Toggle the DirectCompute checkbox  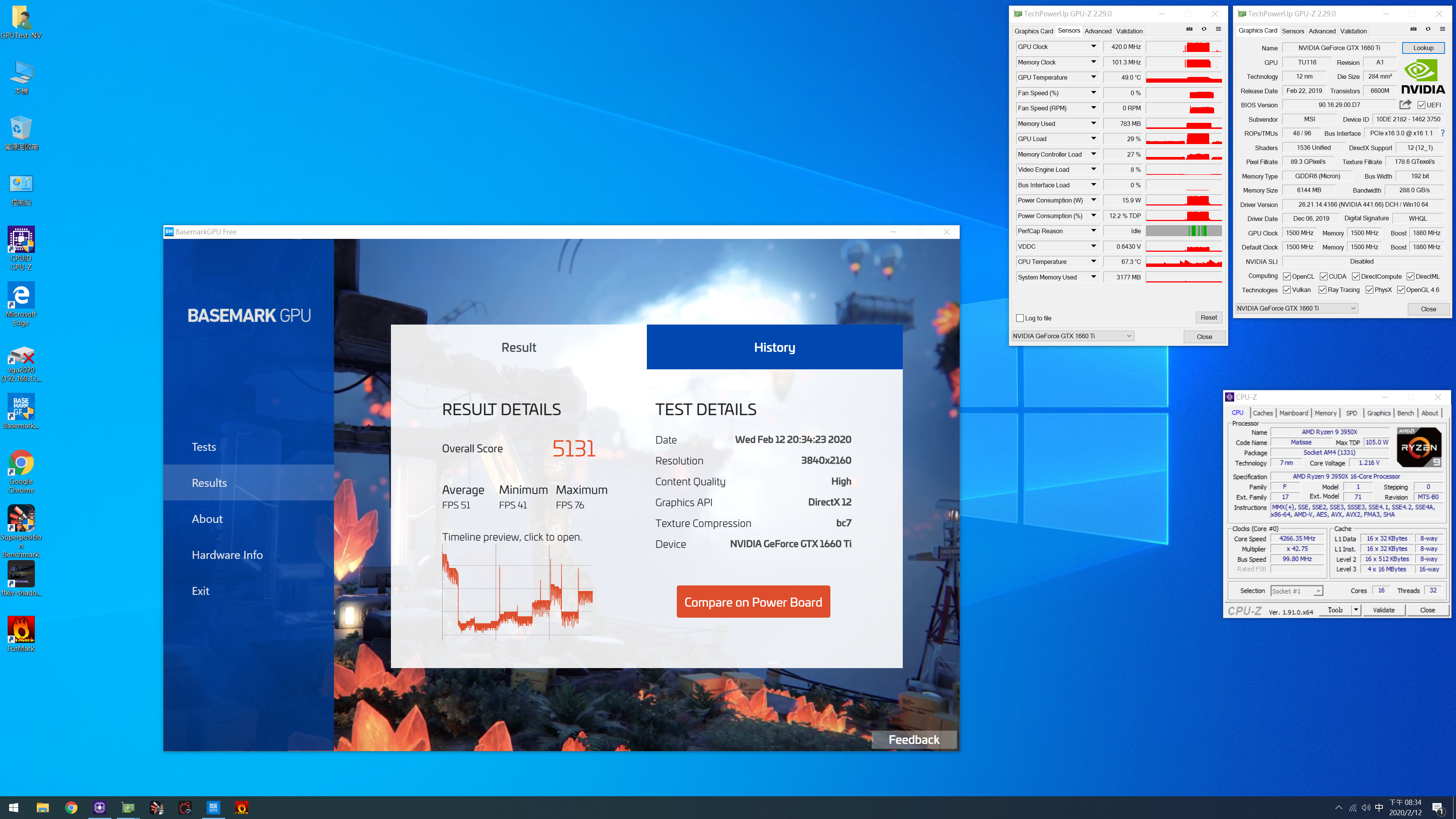tap(1356, 276)
